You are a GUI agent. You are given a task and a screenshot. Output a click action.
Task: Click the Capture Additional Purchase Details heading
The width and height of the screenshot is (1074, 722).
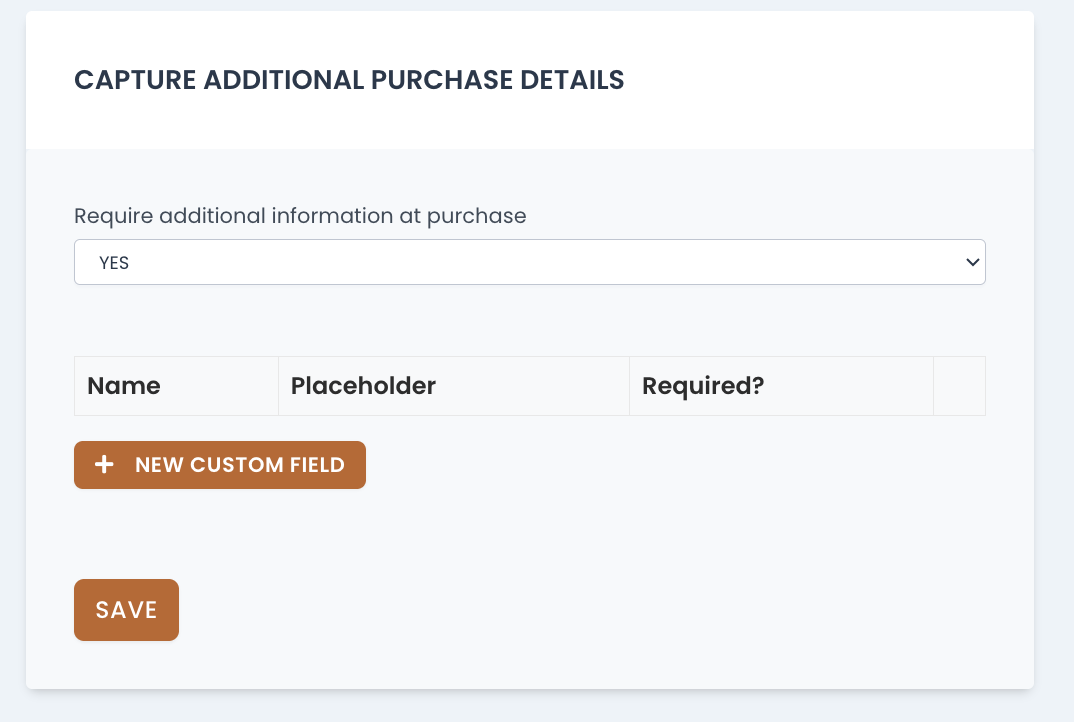click(x=349, y=80)
